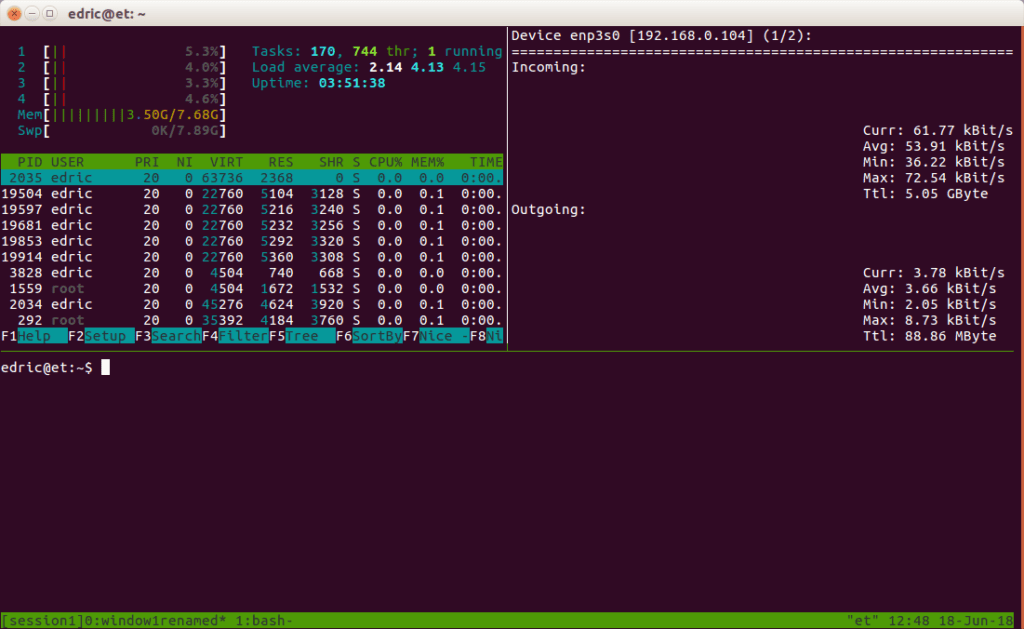The height and width of the screenshot is (629, 1024).
Task: Click incoming Curr: 61.77 kBit/s
Action: point(938,131)
